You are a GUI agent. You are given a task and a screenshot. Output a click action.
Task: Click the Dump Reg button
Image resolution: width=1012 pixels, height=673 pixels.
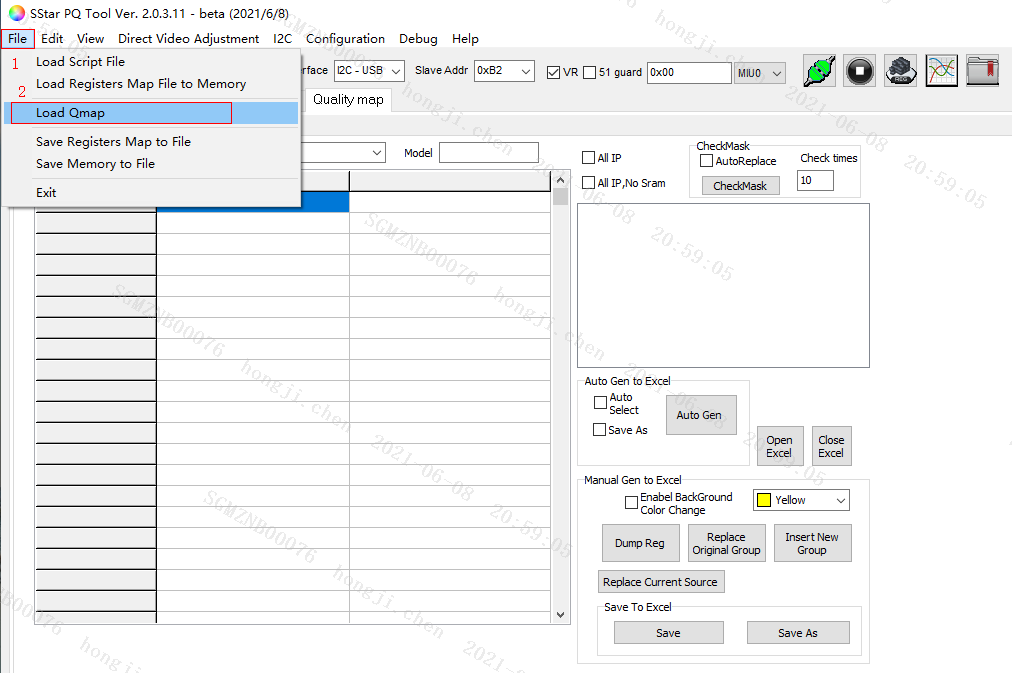pos(640,543)
